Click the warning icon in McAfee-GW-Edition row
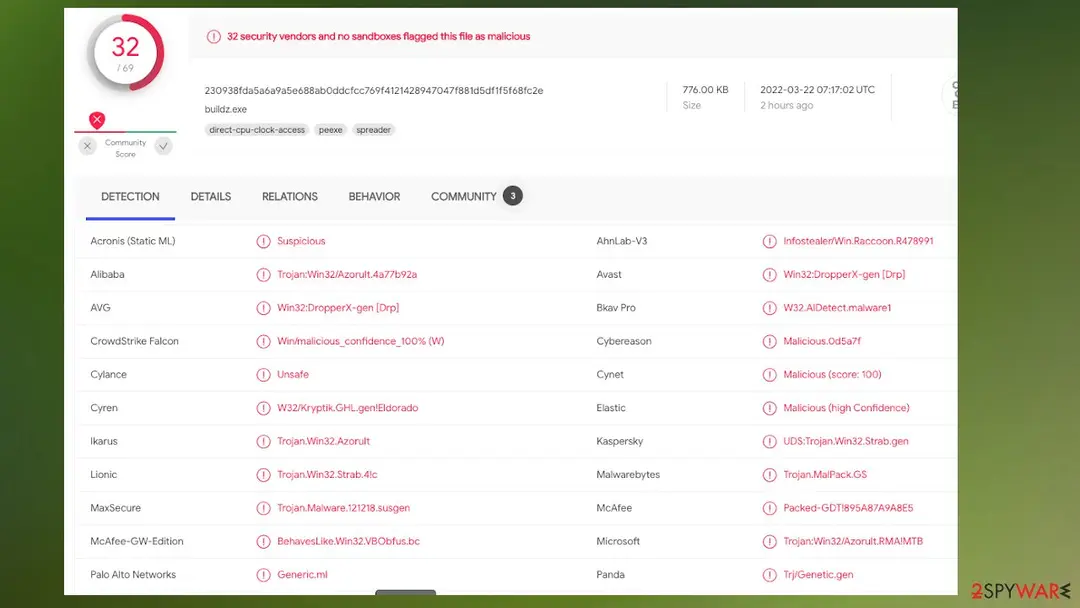The width and height of the screenshot is (1080, 608). point(263,542)
